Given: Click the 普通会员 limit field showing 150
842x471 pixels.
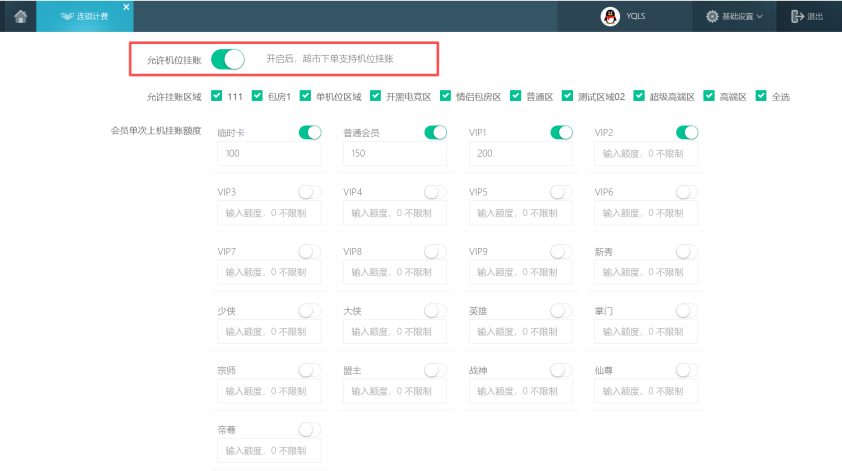Looking at the screenshot, I should (395, 154).
